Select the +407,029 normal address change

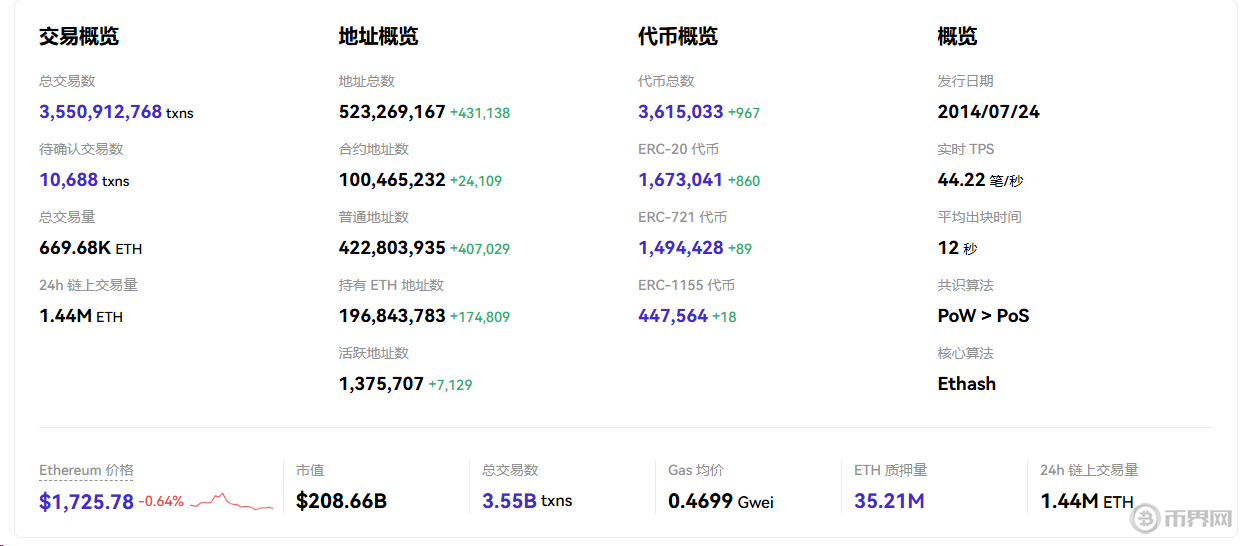pos(480,249)
